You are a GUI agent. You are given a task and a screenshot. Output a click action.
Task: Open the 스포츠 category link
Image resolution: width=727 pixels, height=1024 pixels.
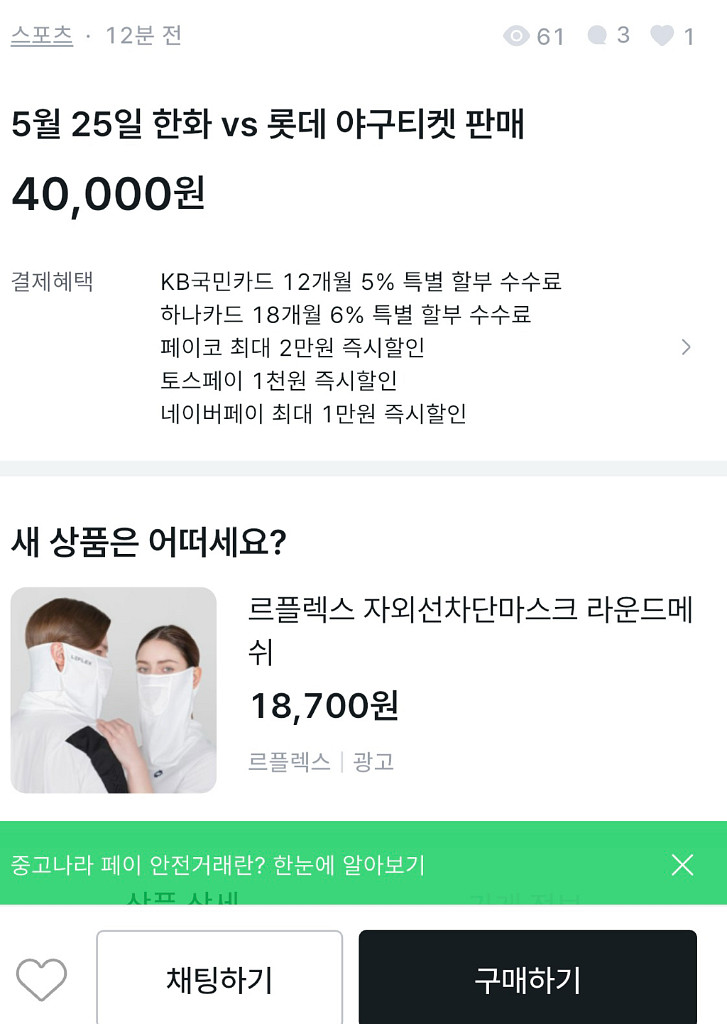pyautogui.click(x=42, y=35)
